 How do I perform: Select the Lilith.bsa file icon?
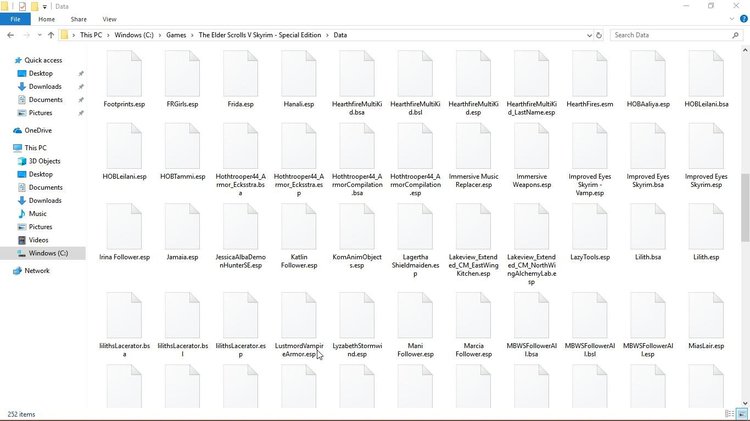[648, 227]
